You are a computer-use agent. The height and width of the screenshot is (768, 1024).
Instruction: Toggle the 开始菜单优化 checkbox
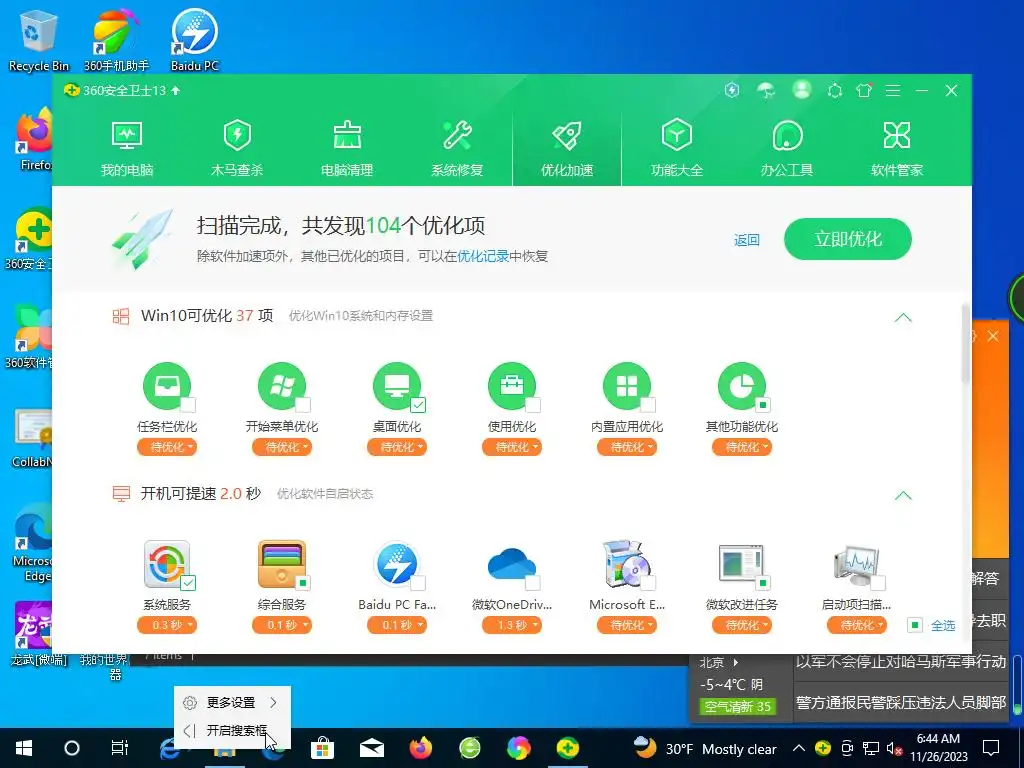point(302,405)
